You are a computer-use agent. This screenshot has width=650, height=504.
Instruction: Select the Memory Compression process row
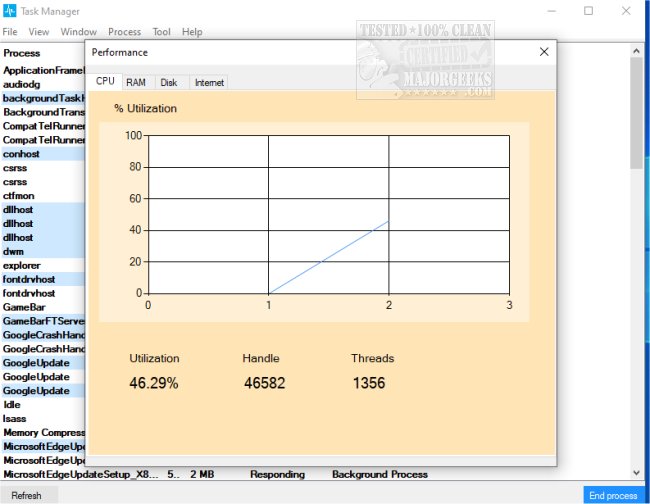(43, 432)
